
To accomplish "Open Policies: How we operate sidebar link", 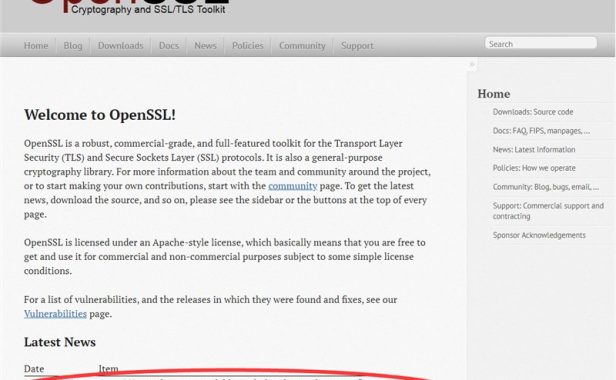I will pyautogui.click(x=534, y=168).
